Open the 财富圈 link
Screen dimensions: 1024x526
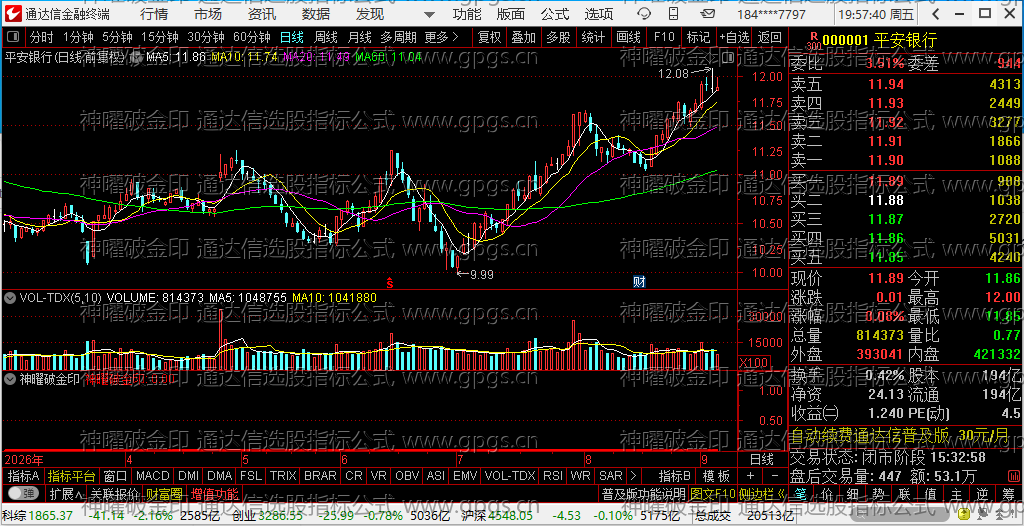(164, 493)
